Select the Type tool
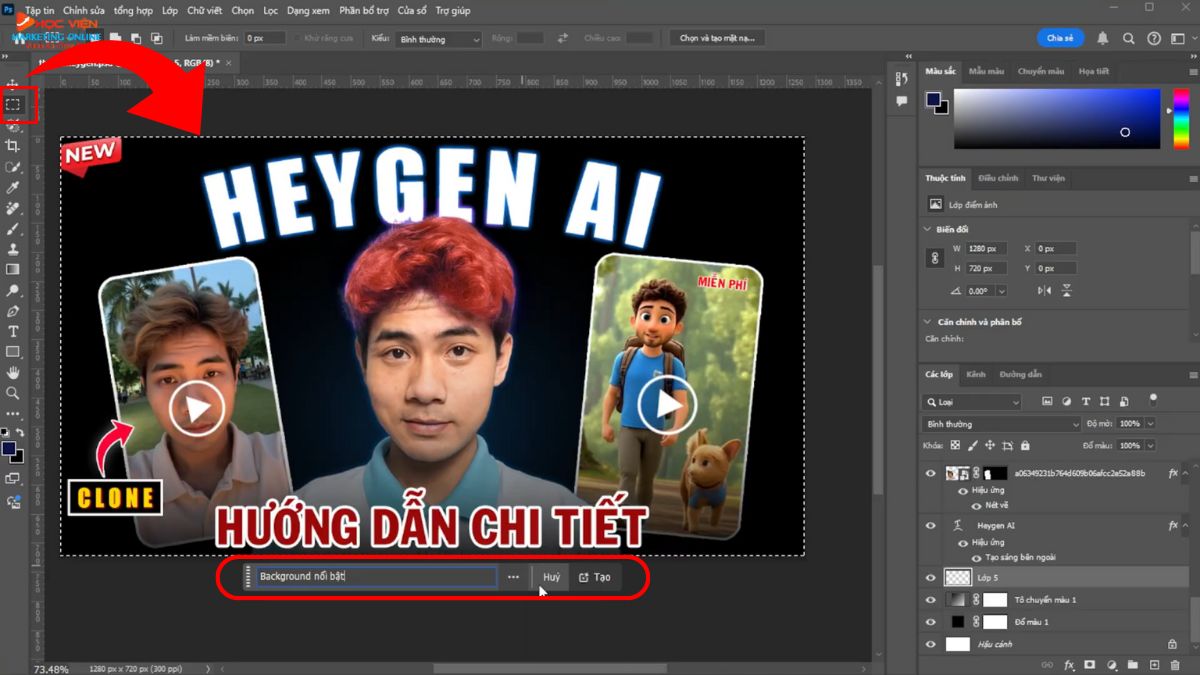 coord(13,331)
